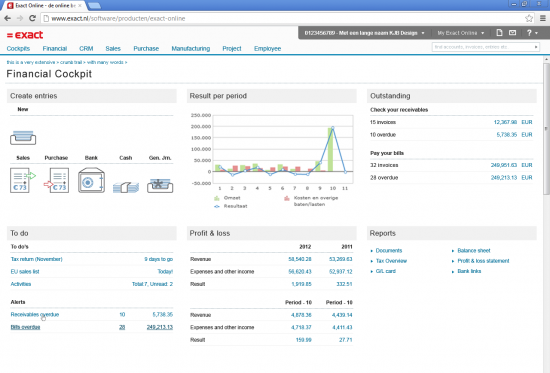Click the Resultaat legend entry in chart
Screen dimensions: 550x373
coord(230,206)
